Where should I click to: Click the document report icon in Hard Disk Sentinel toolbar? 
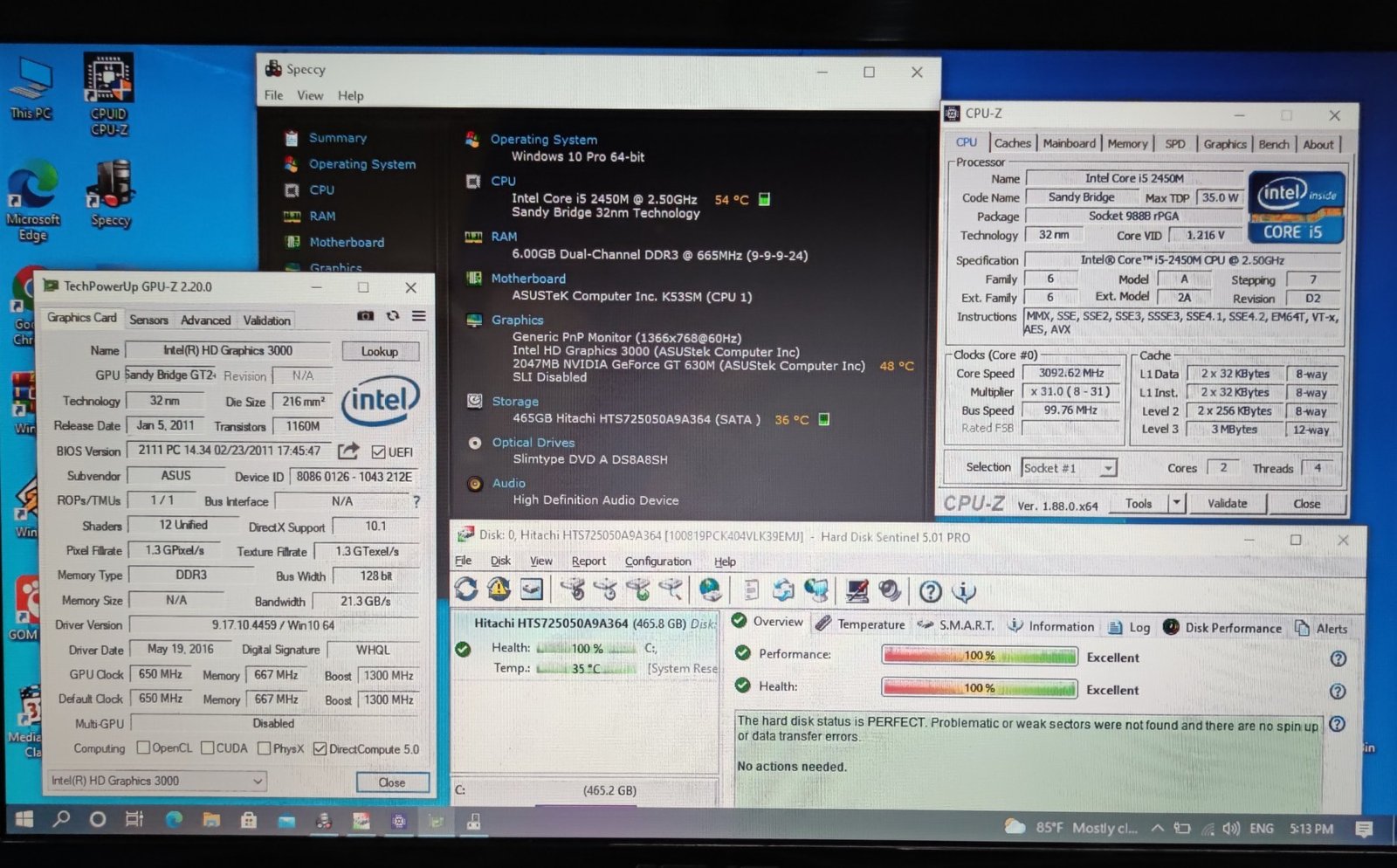pos(751,590)
